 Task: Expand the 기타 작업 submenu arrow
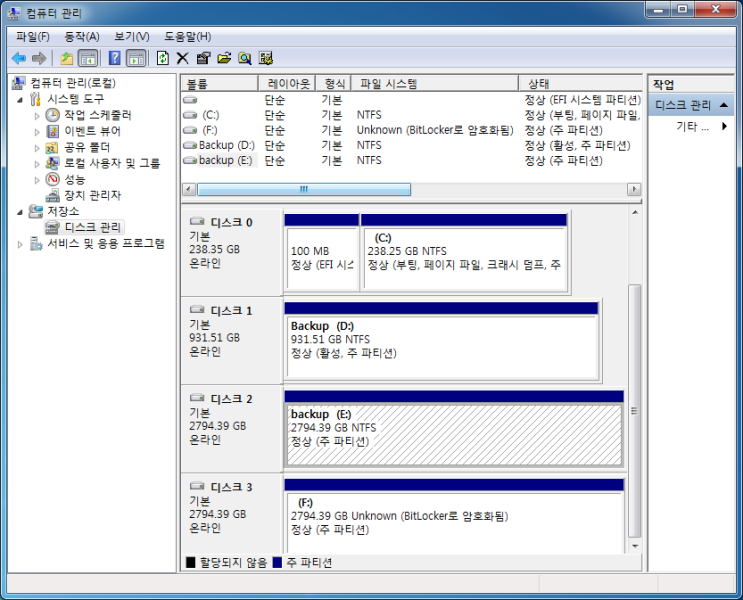point(724,126)
